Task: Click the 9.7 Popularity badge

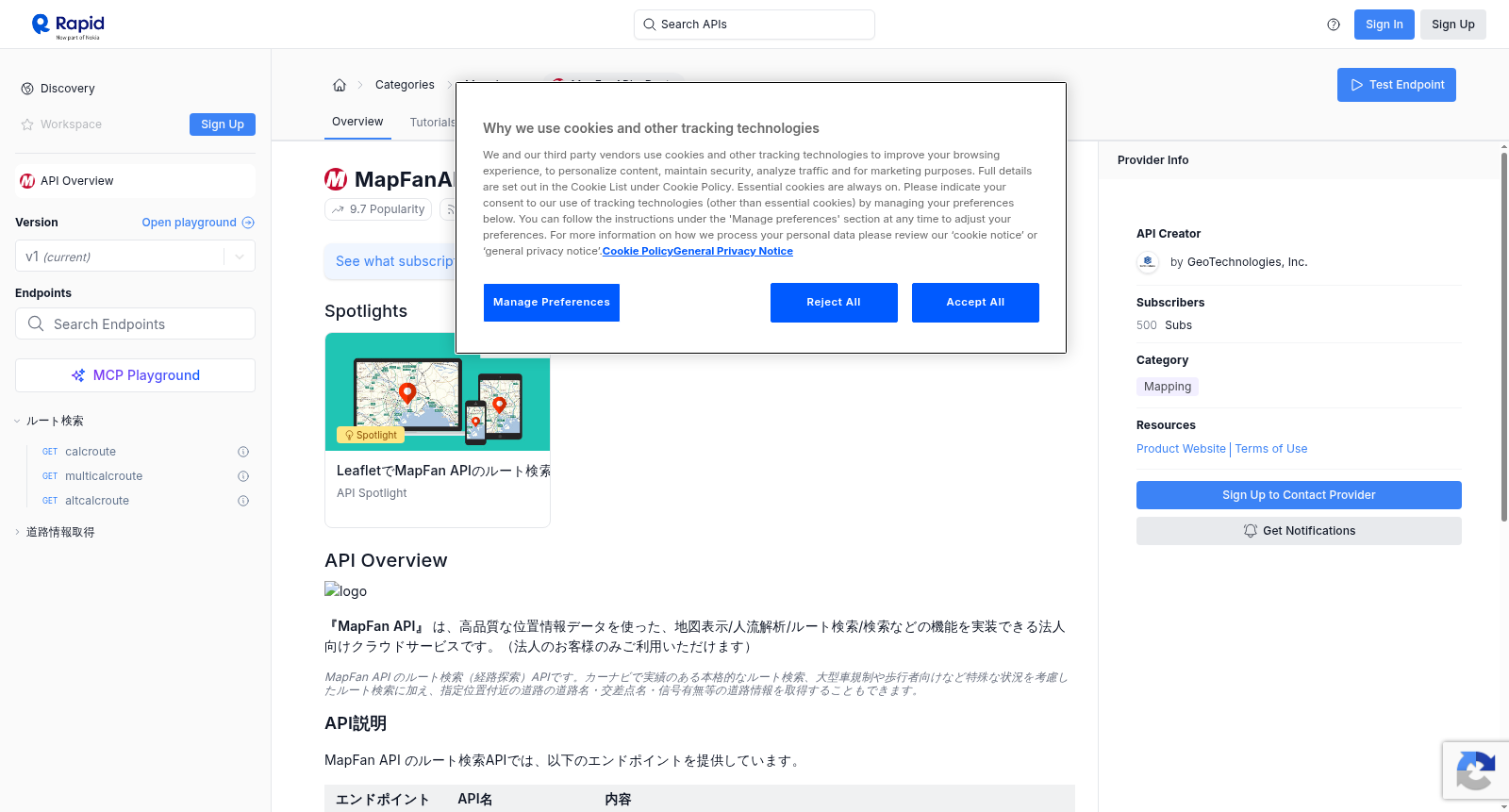Action: (378, 209)
